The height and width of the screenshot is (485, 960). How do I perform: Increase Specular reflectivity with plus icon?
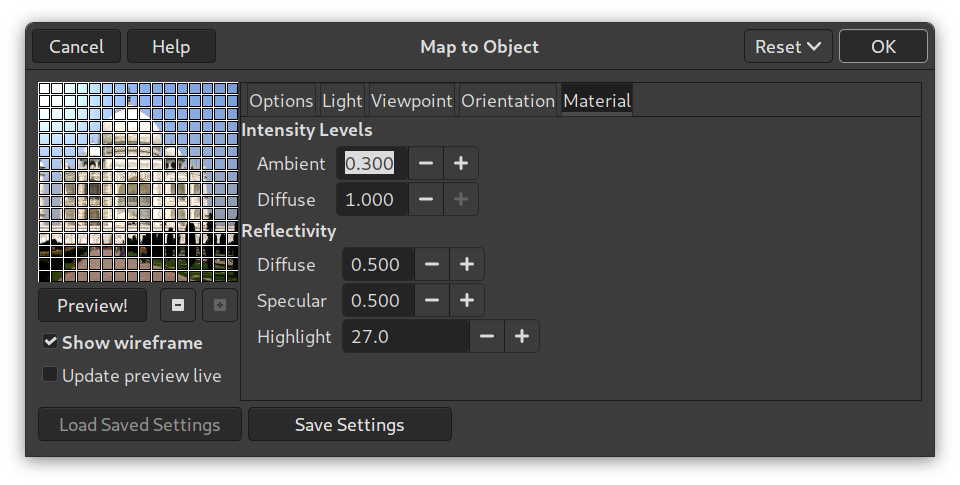click(466, 301)
